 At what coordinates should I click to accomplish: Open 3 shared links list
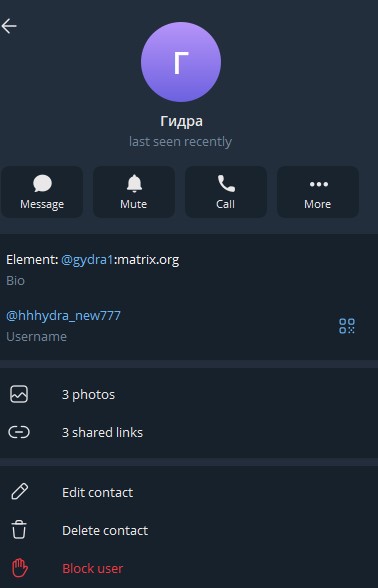click(x=102, y=432)
